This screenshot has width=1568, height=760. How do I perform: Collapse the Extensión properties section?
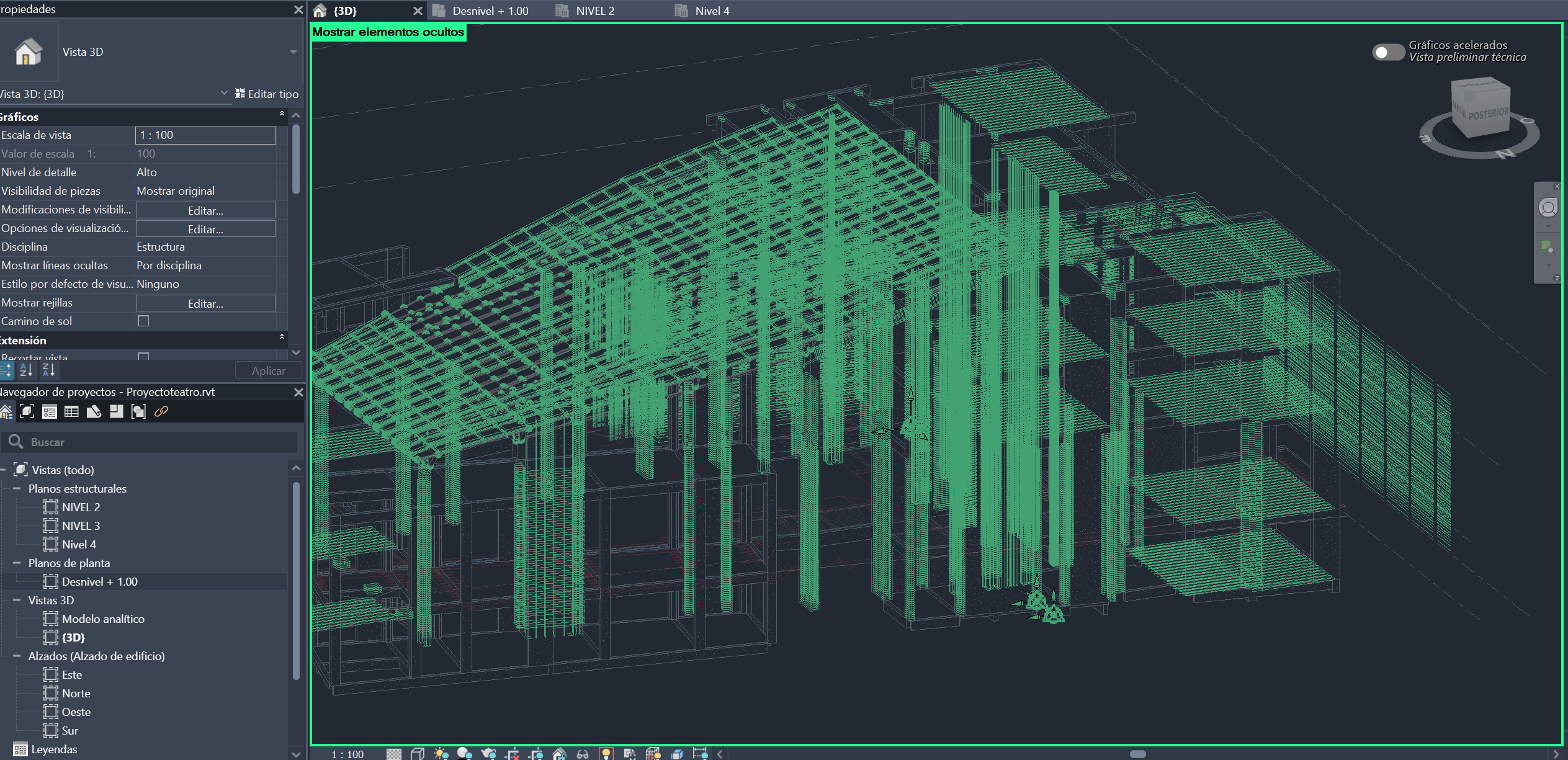[282, 337]
